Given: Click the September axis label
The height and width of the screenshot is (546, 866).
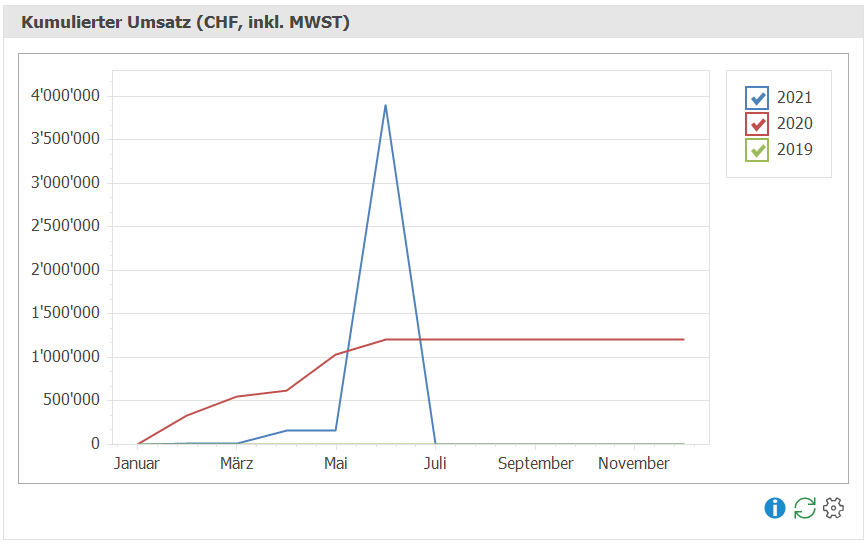Looking at the screenshot, I should [535, 463].
